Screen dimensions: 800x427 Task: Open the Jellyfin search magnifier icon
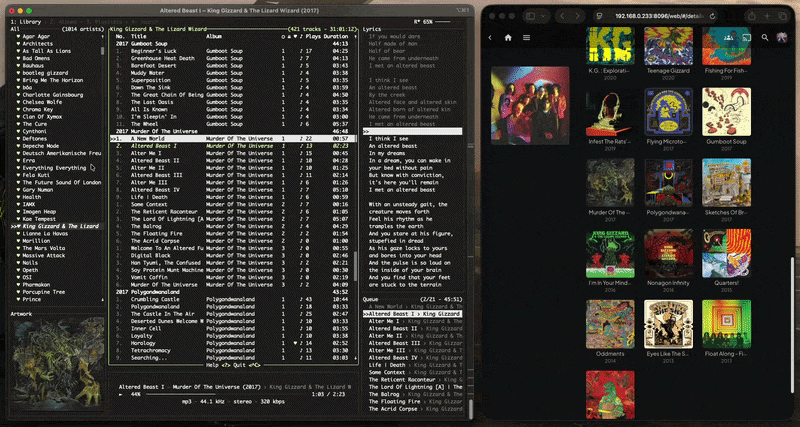pyautogui.click(x=765, y=37)
